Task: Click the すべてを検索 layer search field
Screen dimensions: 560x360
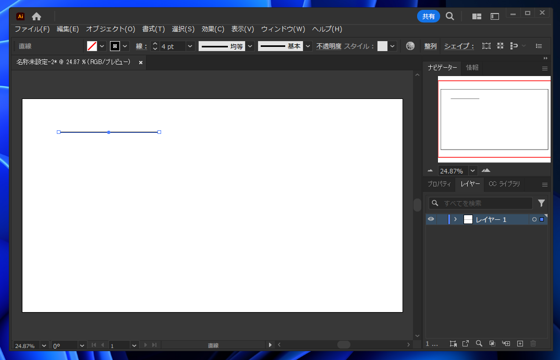Action: coord(480,203)
